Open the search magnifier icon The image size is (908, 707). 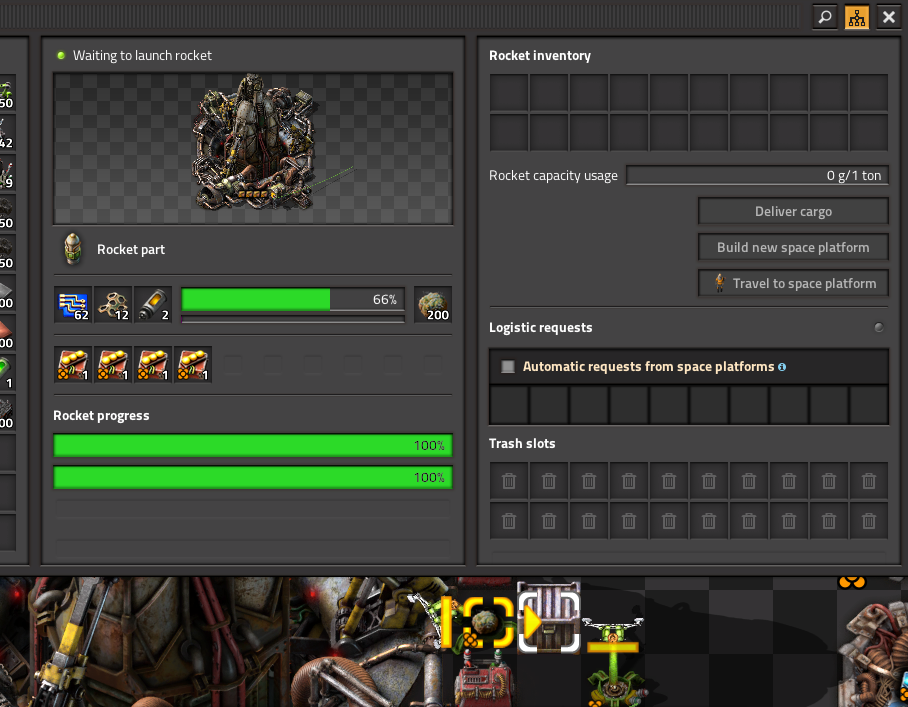pos(825,17)
